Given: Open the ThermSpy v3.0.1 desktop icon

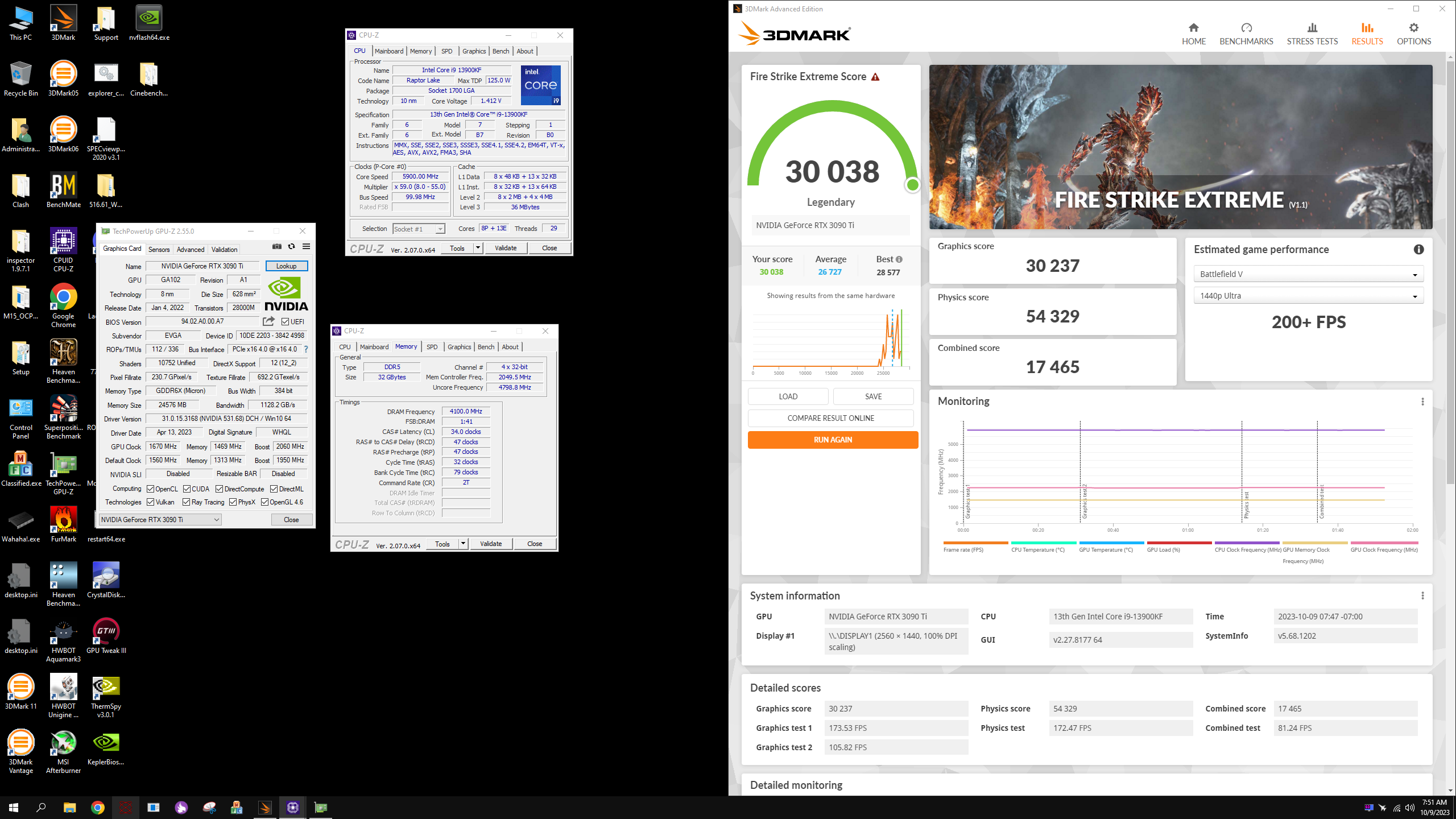Looking at the screenshot, I should [x=106, y=696].
